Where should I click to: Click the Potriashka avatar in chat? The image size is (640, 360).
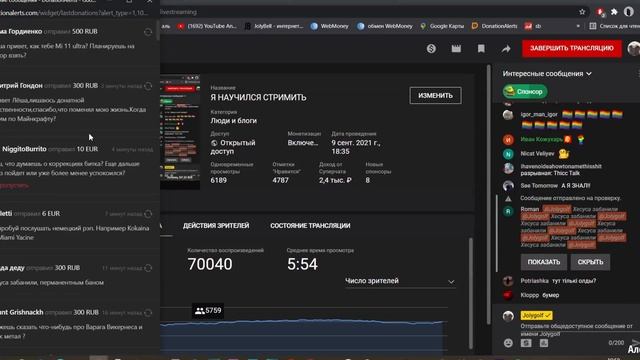click(508, 281)
